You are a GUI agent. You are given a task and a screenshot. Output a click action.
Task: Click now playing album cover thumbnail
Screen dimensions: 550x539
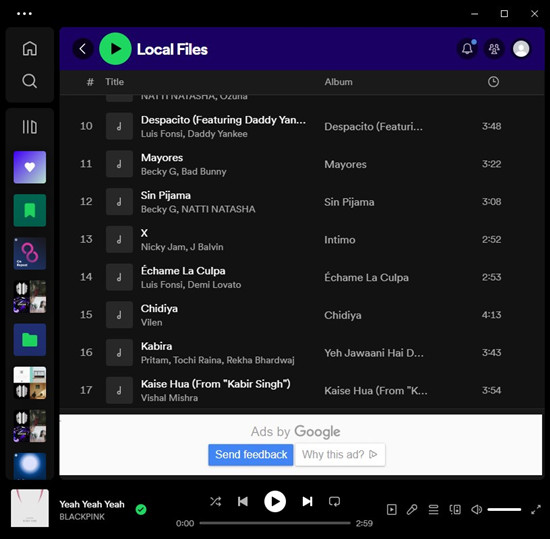point(30,508)
